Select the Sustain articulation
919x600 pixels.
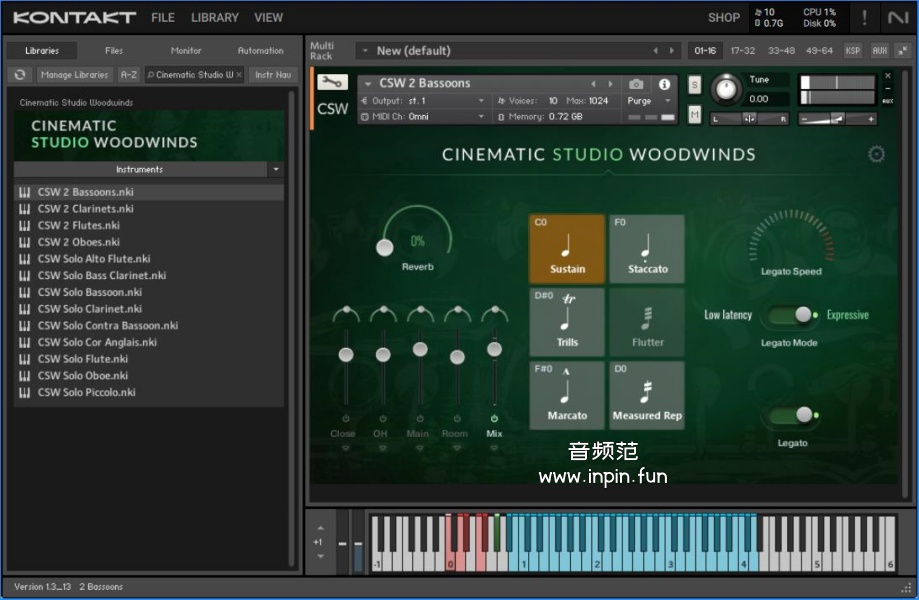pyautogui.click(x=567, y=249)
